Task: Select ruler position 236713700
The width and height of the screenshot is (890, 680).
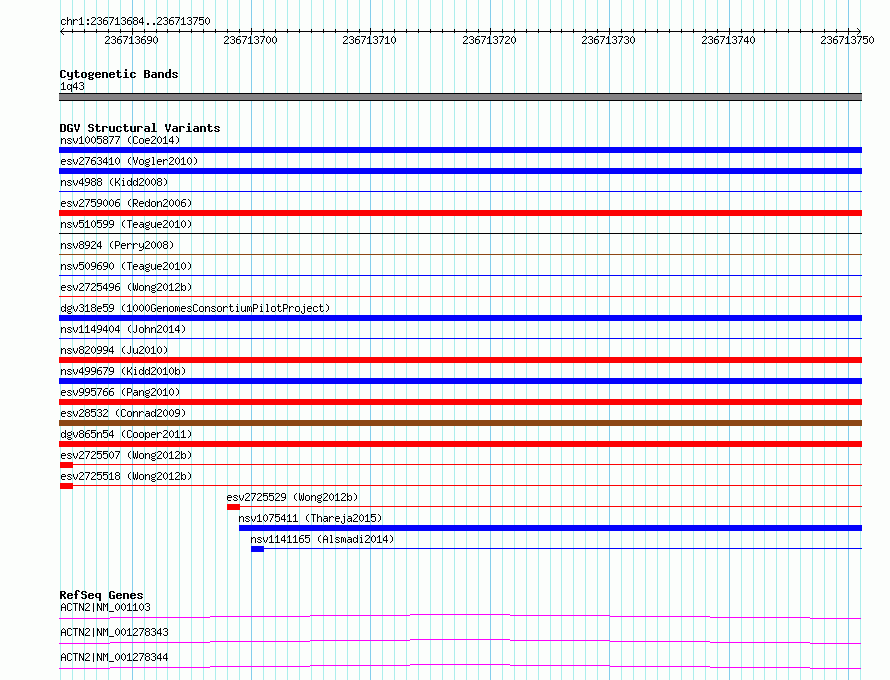Action: 250,40
